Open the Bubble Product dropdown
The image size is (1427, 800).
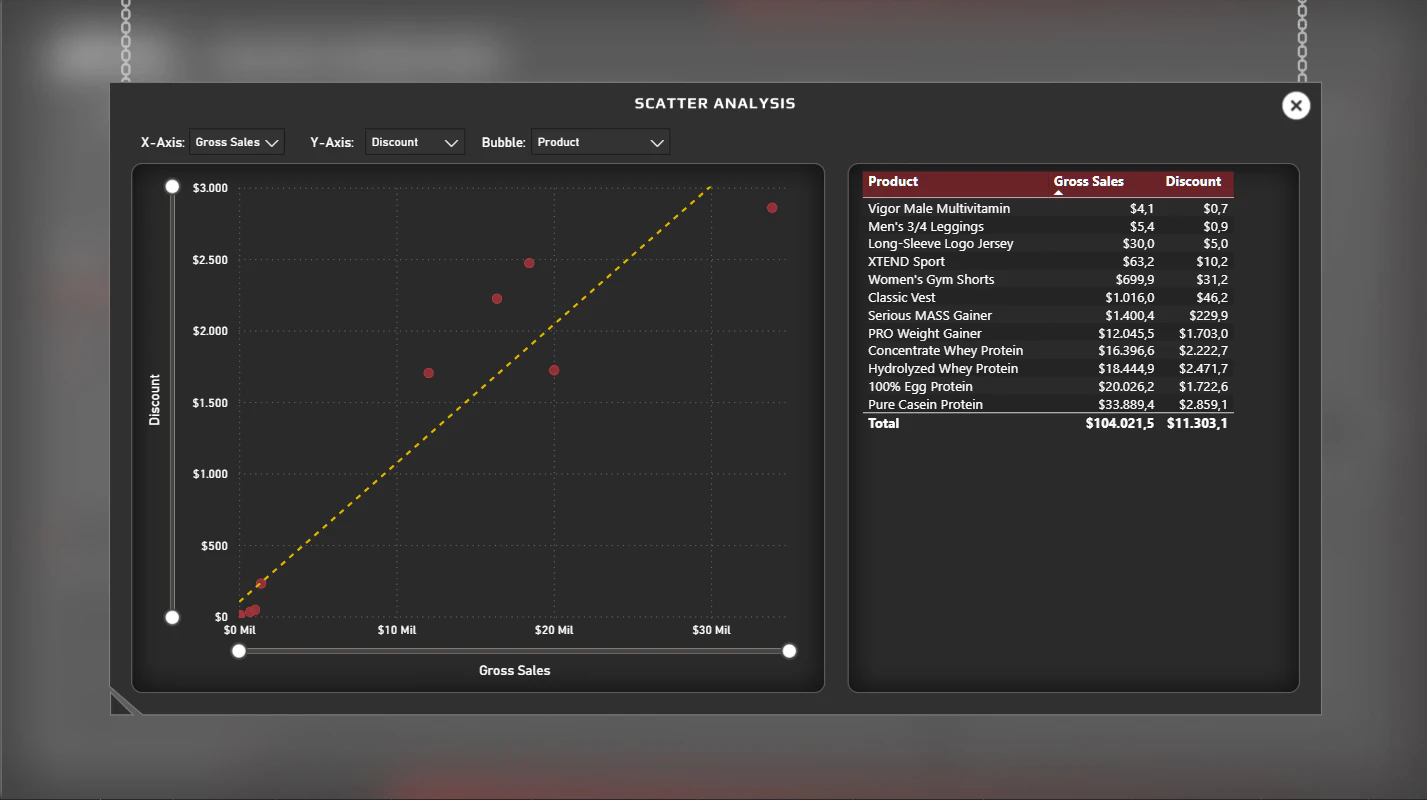tap(600, 142)
